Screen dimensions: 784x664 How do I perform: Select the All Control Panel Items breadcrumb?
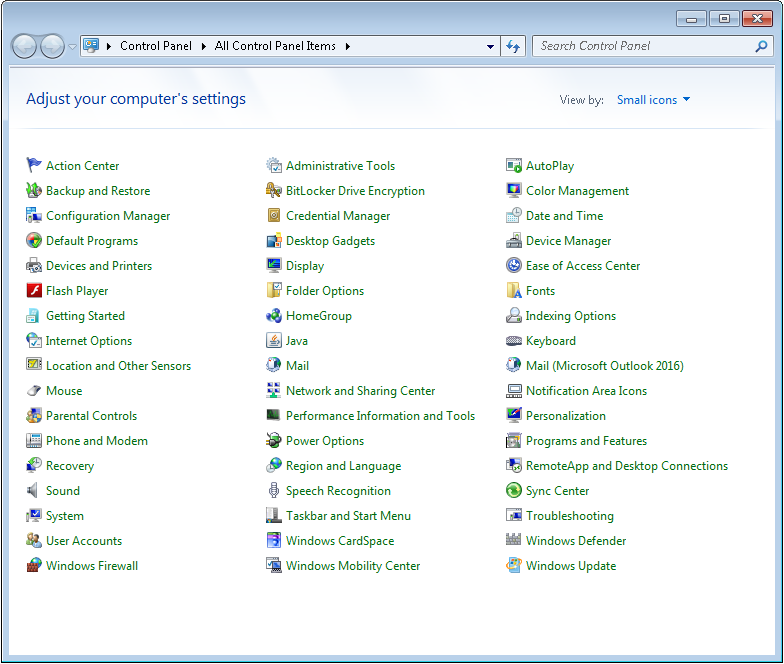click(275, 46)
